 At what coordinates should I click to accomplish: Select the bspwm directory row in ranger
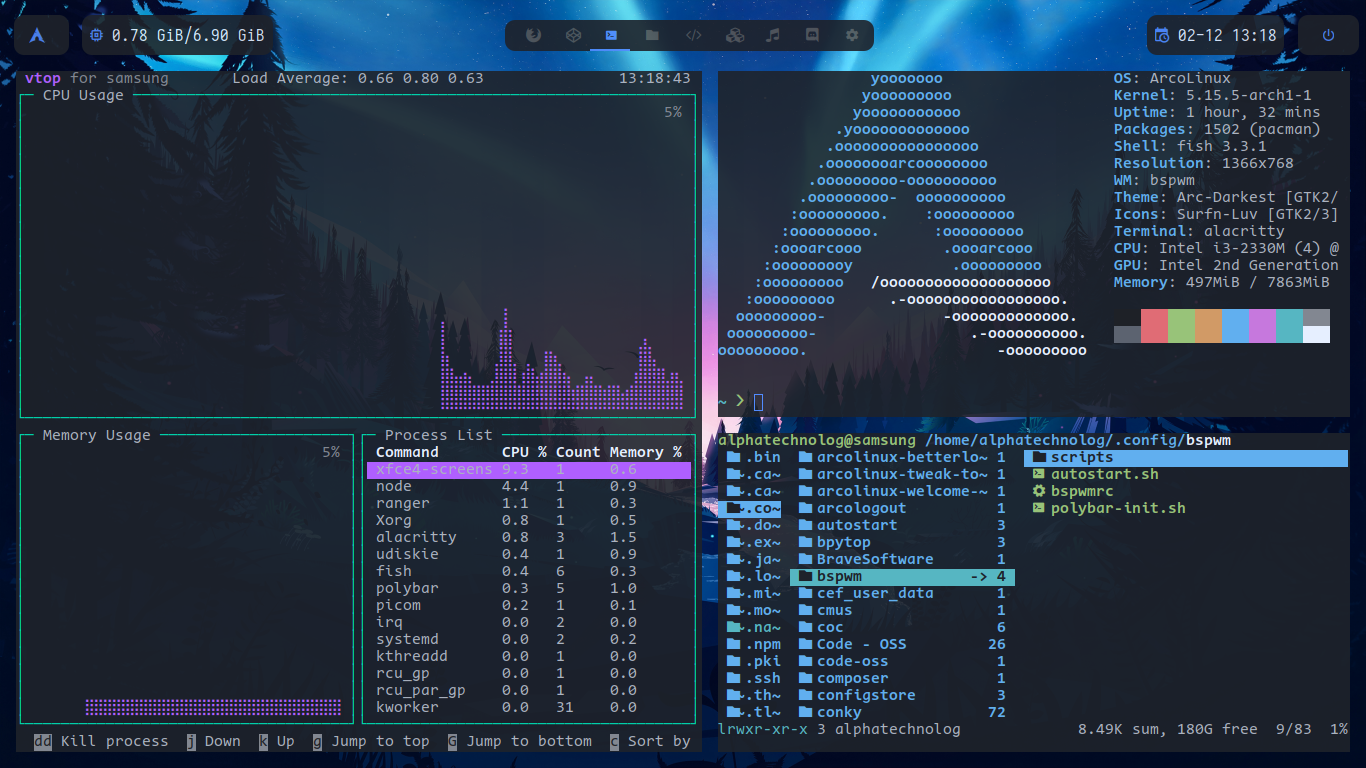(x=902, y=576)
